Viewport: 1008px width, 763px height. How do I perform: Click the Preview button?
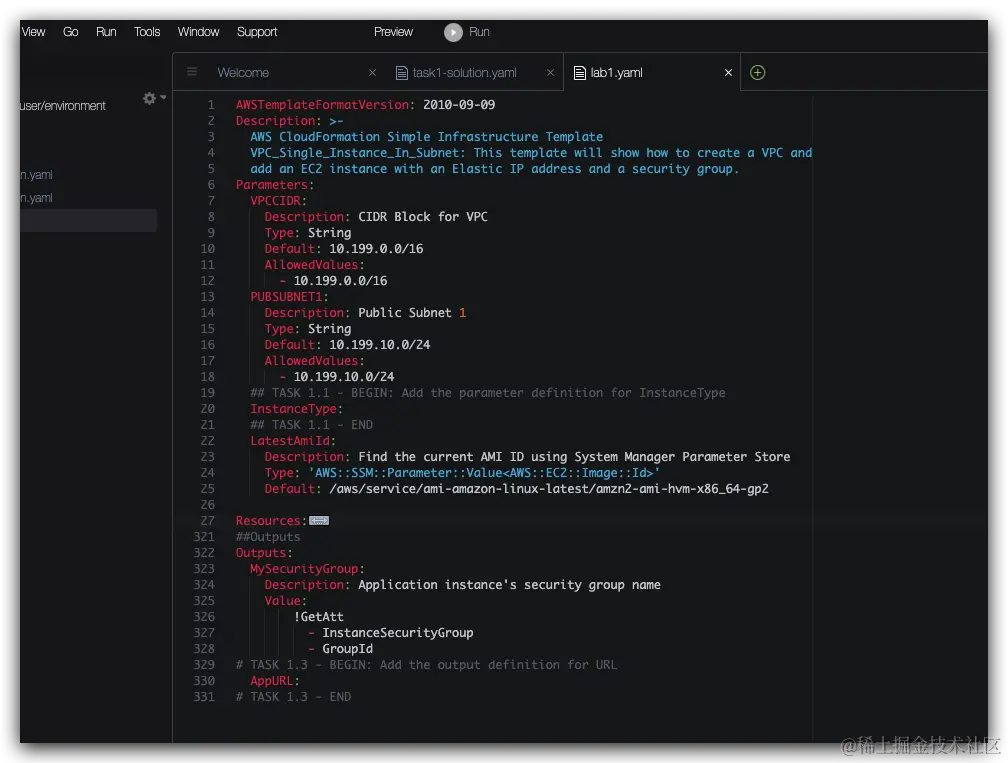click(x=393, y=31)
